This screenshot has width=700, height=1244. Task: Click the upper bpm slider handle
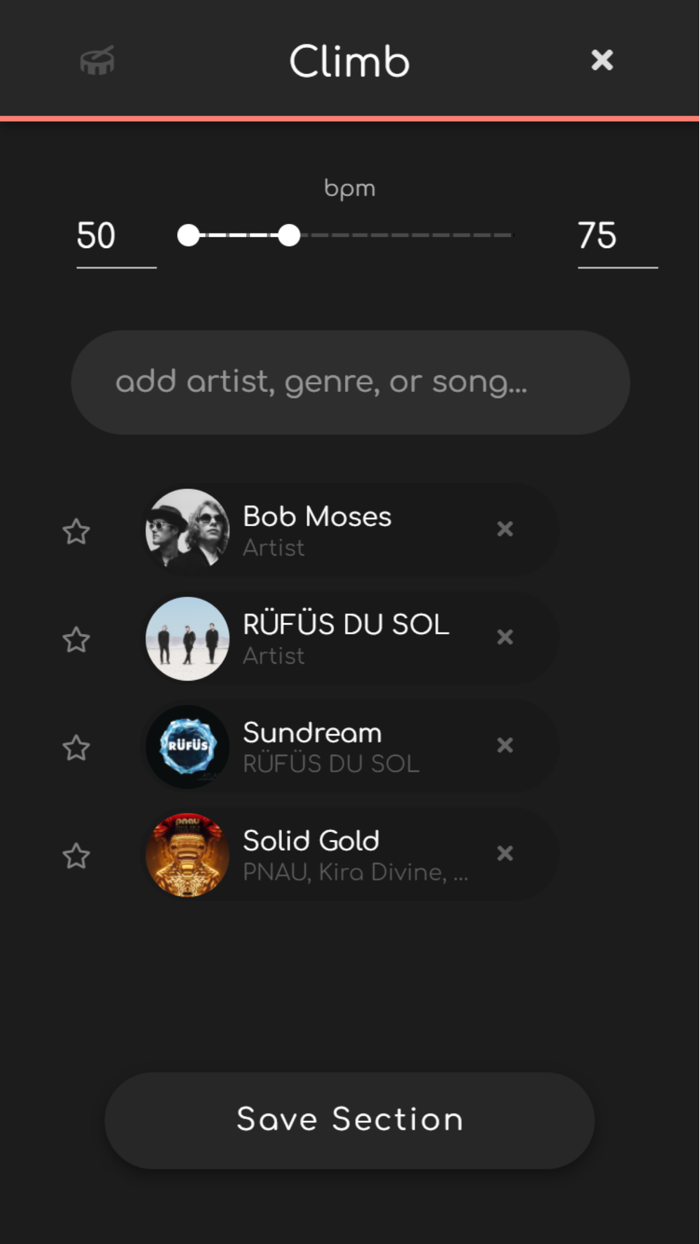point(289,235)
